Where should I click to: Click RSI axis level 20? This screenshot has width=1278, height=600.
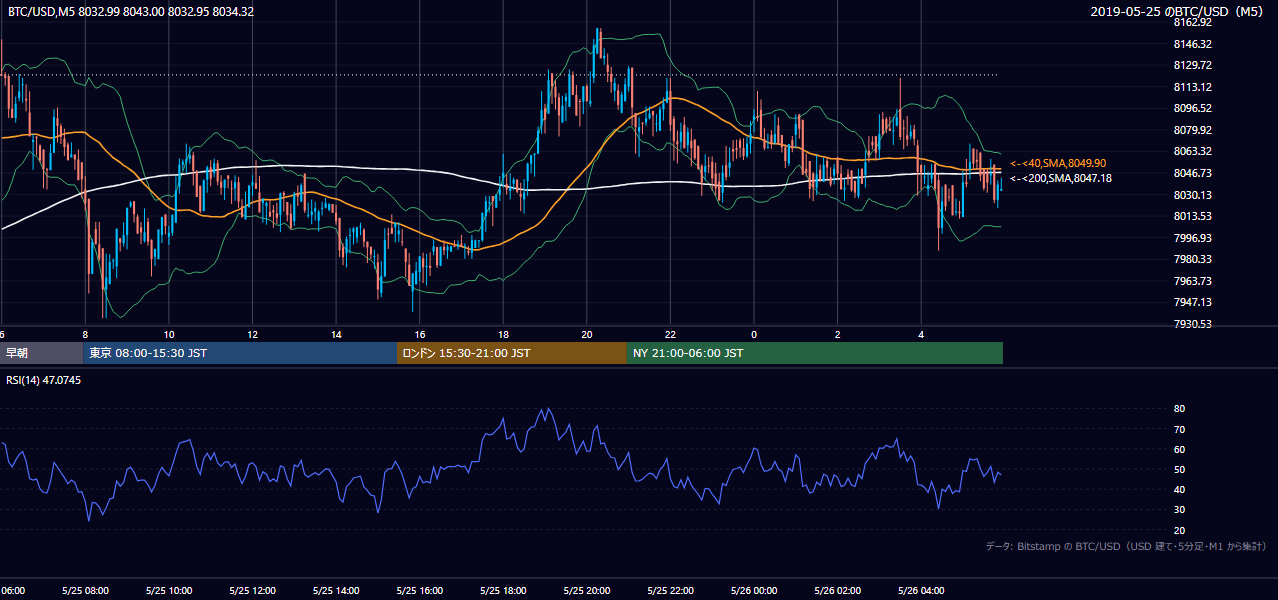[1179, 530]
